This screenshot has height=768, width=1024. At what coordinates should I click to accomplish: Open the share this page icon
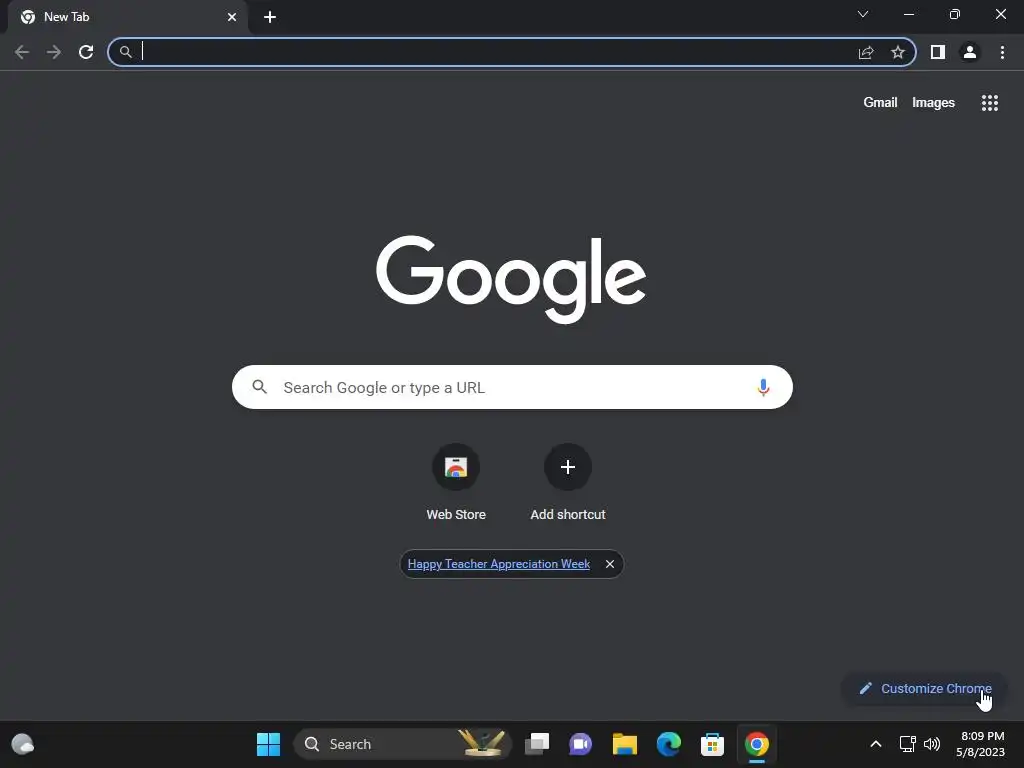click(866, 52)
